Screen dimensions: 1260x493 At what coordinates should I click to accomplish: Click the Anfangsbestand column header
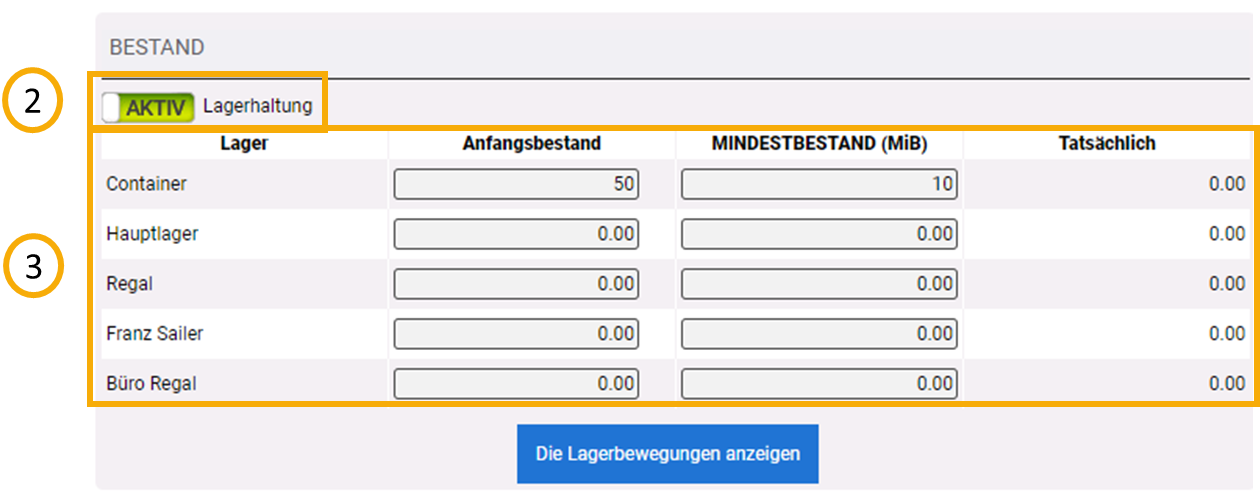click(x=531, y=143)
